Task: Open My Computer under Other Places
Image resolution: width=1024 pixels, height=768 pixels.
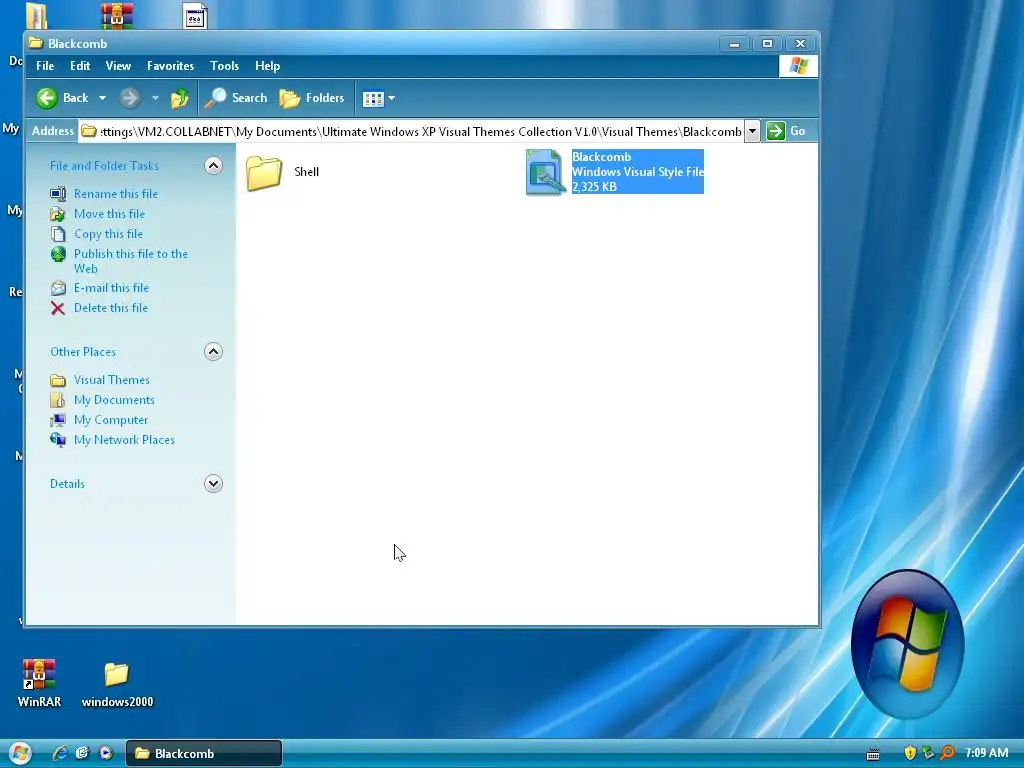Action: 110,420
